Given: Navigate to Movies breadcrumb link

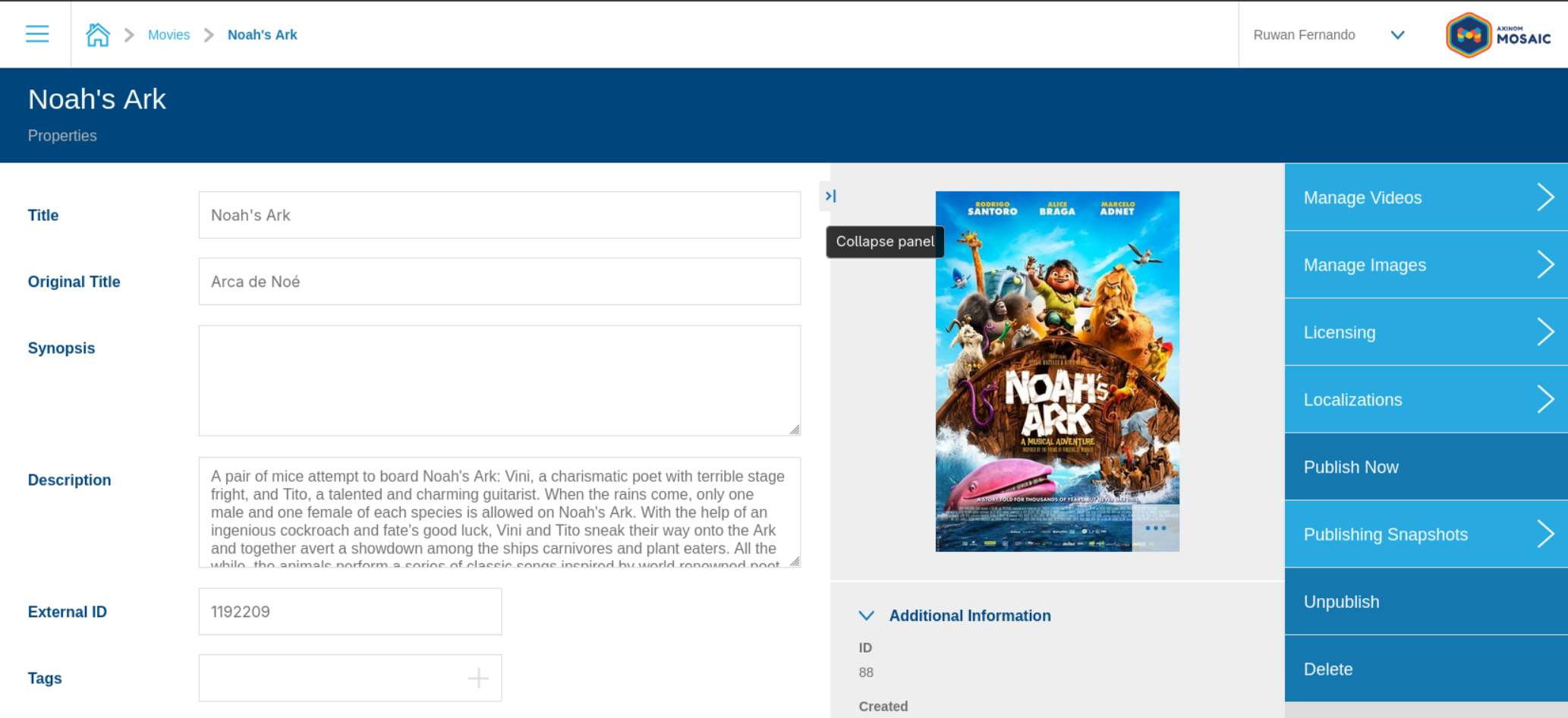Looking at the screenshot, I should tap(168, 35).
